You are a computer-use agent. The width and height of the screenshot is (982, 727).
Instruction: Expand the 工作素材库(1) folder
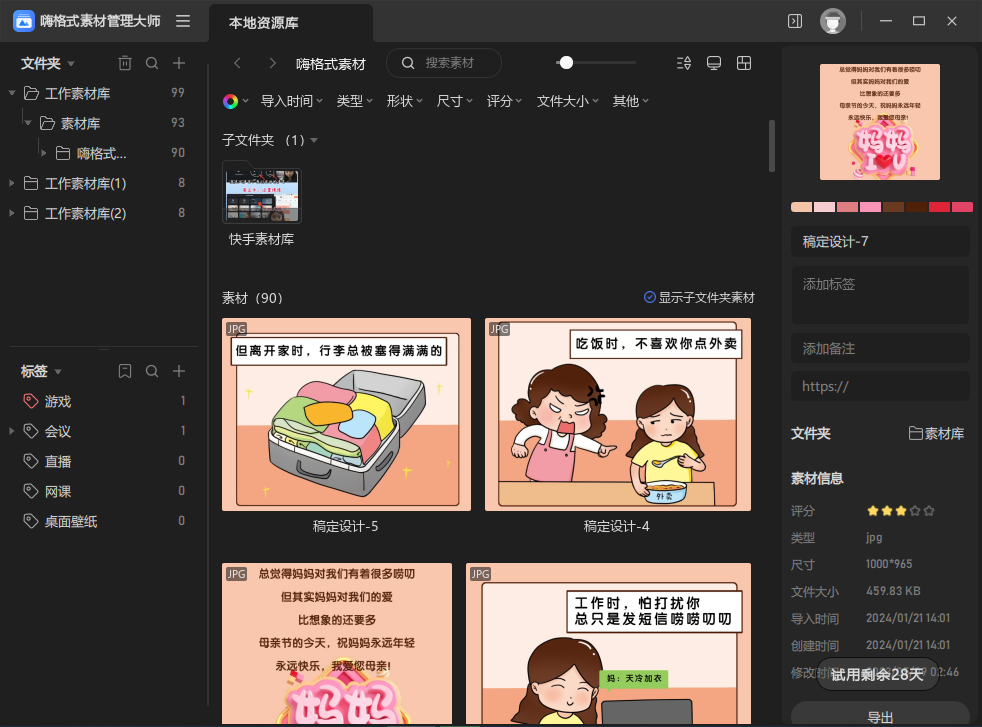(x=12, y=183)
